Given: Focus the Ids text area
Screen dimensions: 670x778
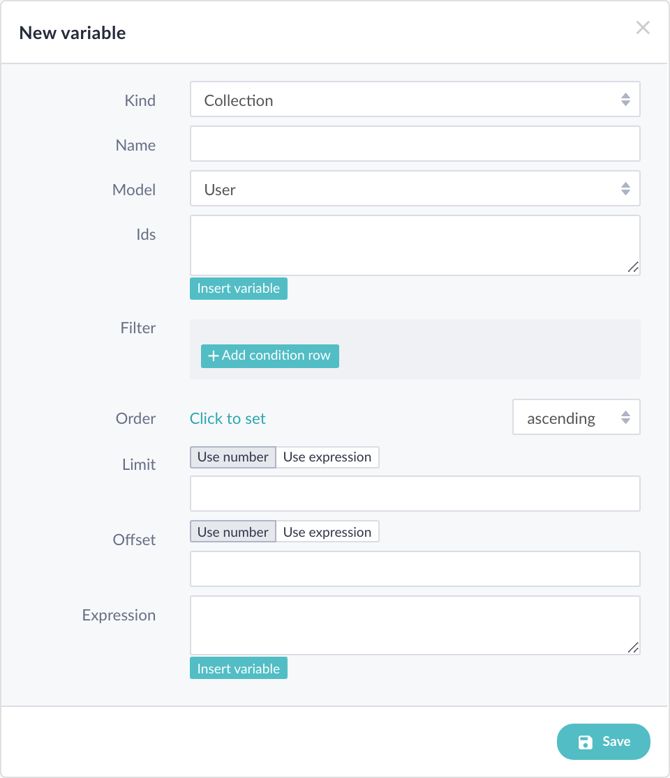Looking at the screenshot, I should 414,244.
